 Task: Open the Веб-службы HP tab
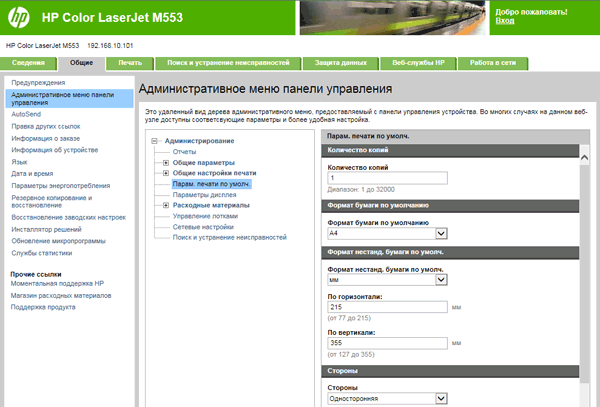(418, 63)
